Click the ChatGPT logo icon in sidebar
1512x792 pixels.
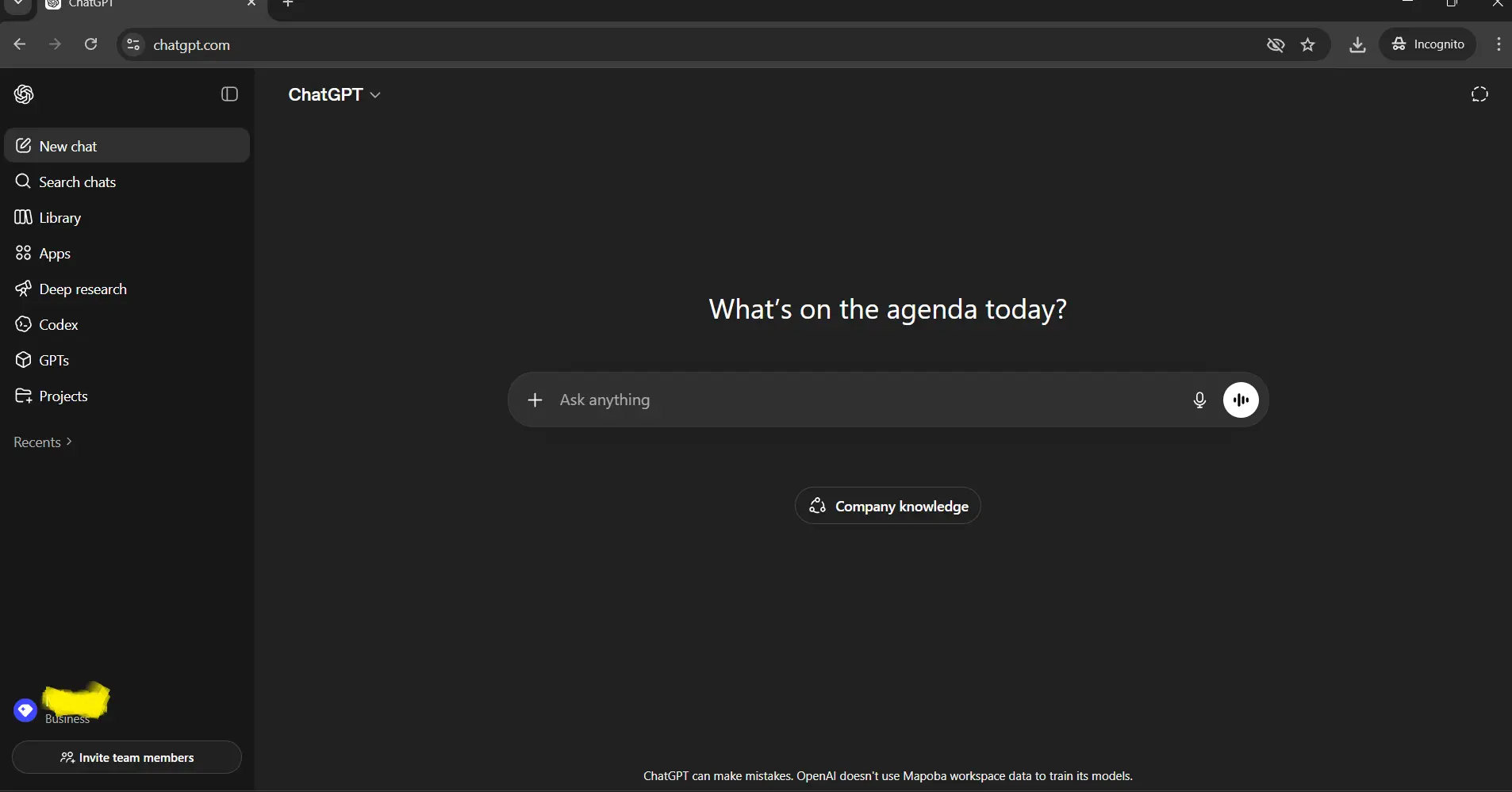[x=24, y=94]
